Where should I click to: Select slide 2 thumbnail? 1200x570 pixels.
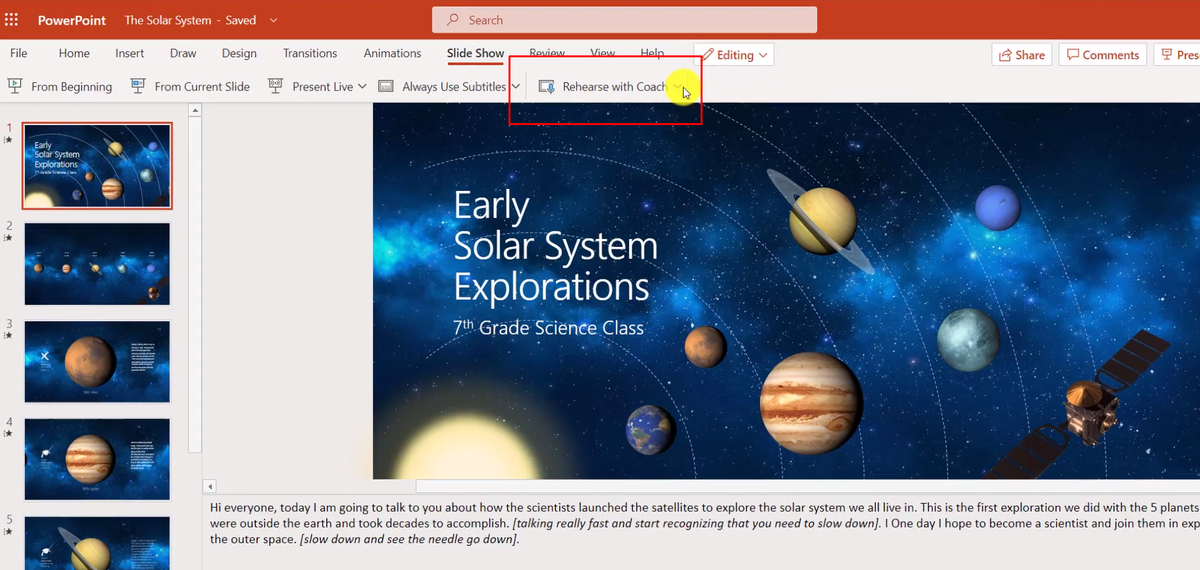click(97, 263)
